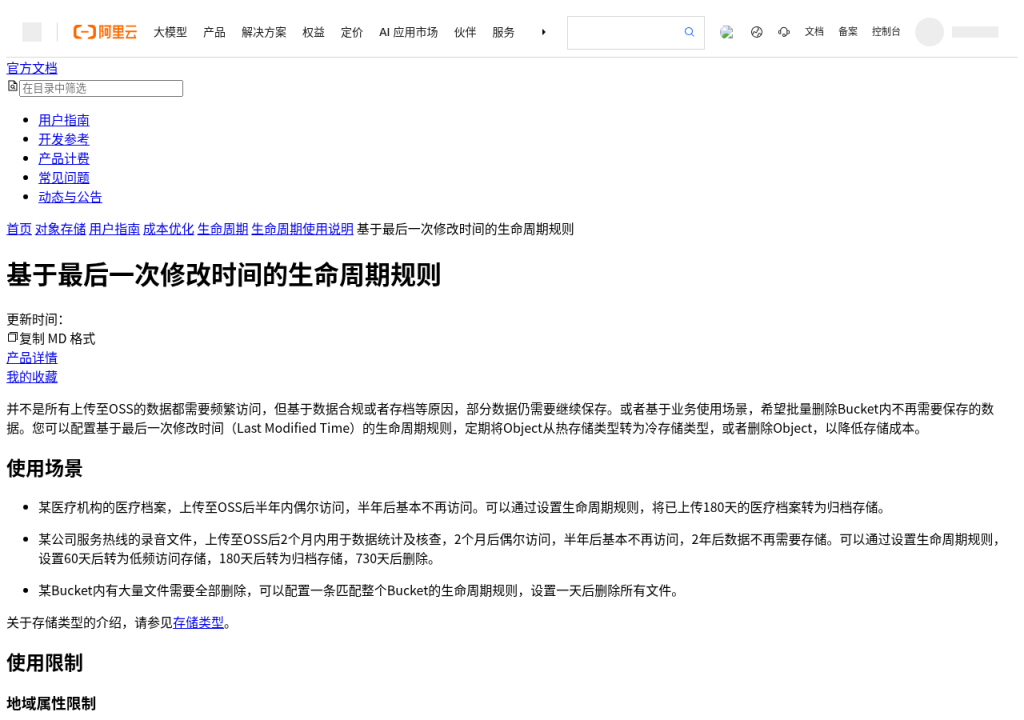Click the bullet starting 某医疗机构的医疗档案
The width and height of the screenshot is (1024, 720).
(462, 508)
